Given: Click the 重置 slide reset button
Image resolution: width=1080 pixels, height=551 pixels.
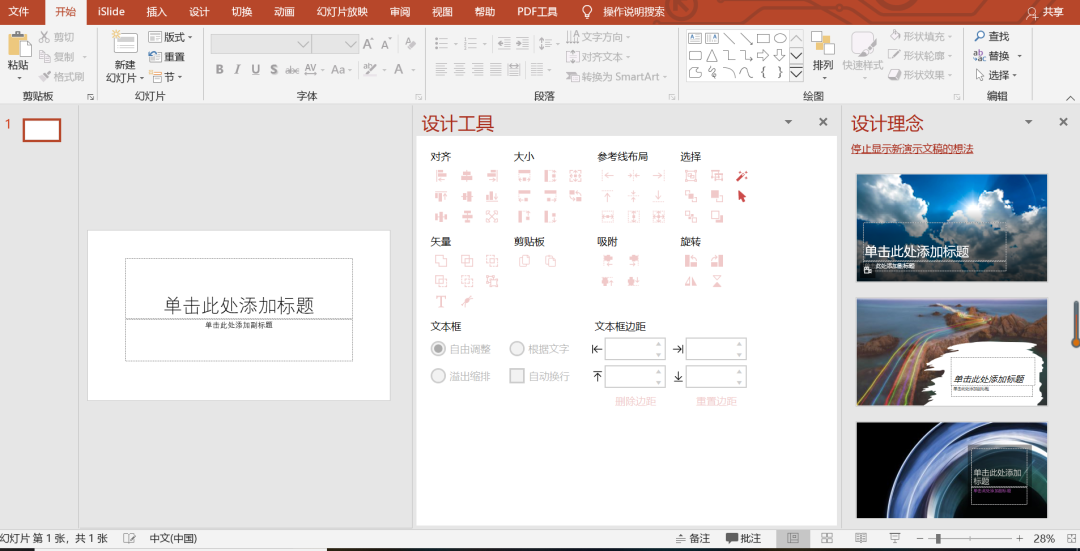Looking at the screenshot, I should tap(167, 57).
